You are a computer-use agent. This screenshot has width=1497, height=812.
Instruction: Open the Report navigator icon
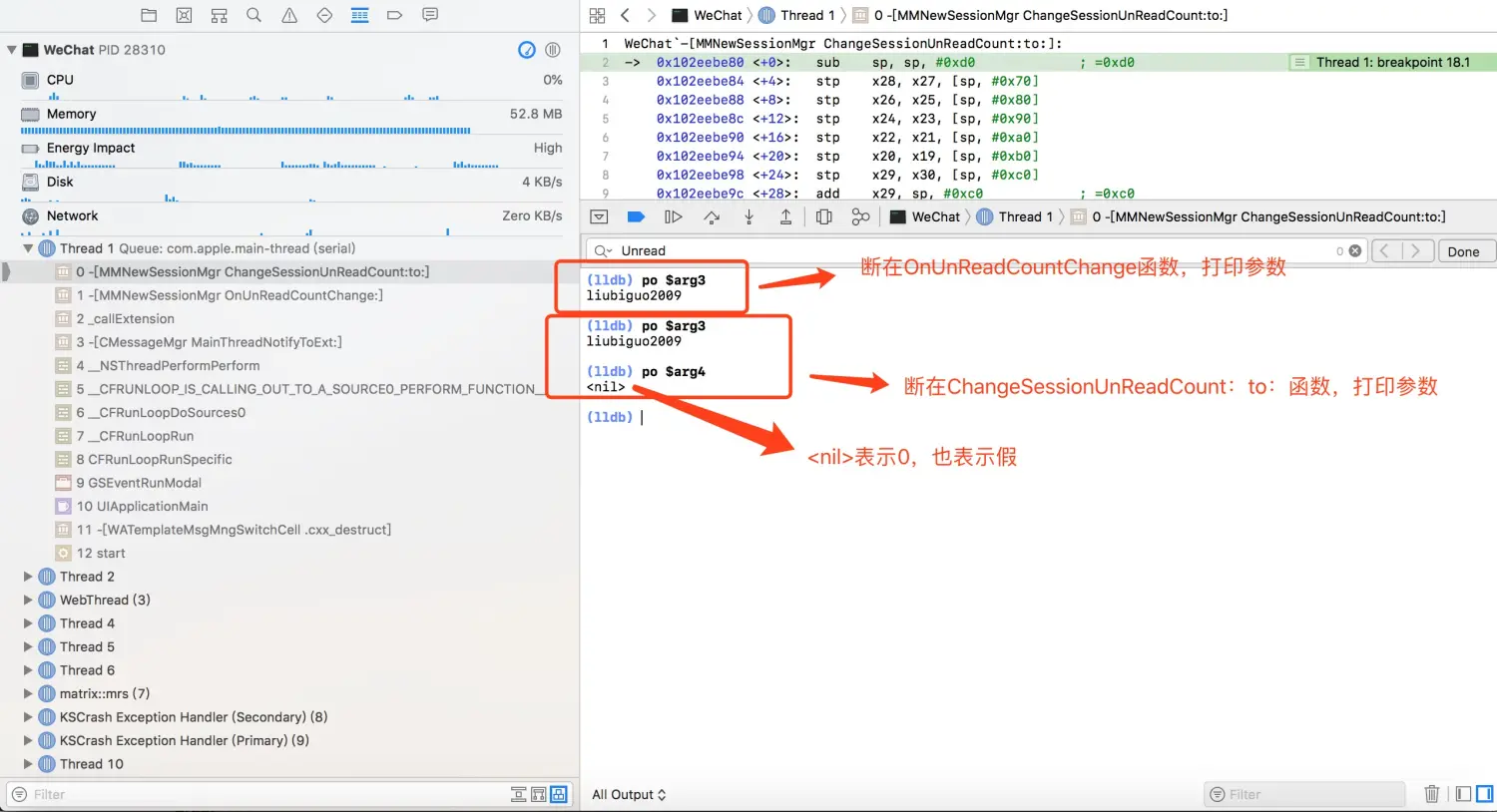pyautogui.click(x=430, y=15)
